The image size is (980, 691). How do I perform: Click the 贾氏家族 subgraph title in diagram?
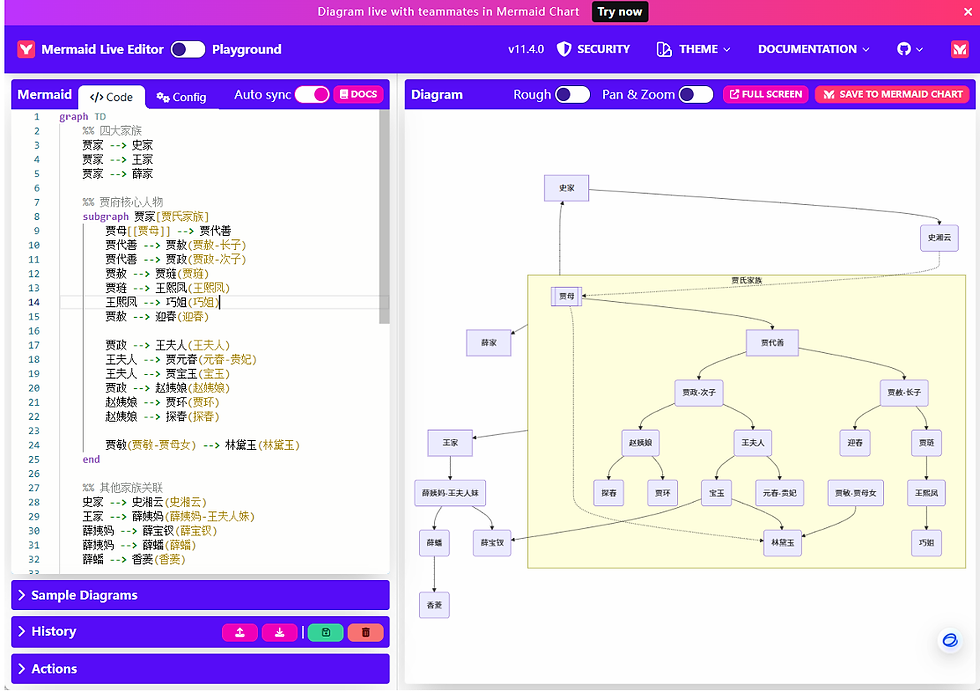point(746,281)
